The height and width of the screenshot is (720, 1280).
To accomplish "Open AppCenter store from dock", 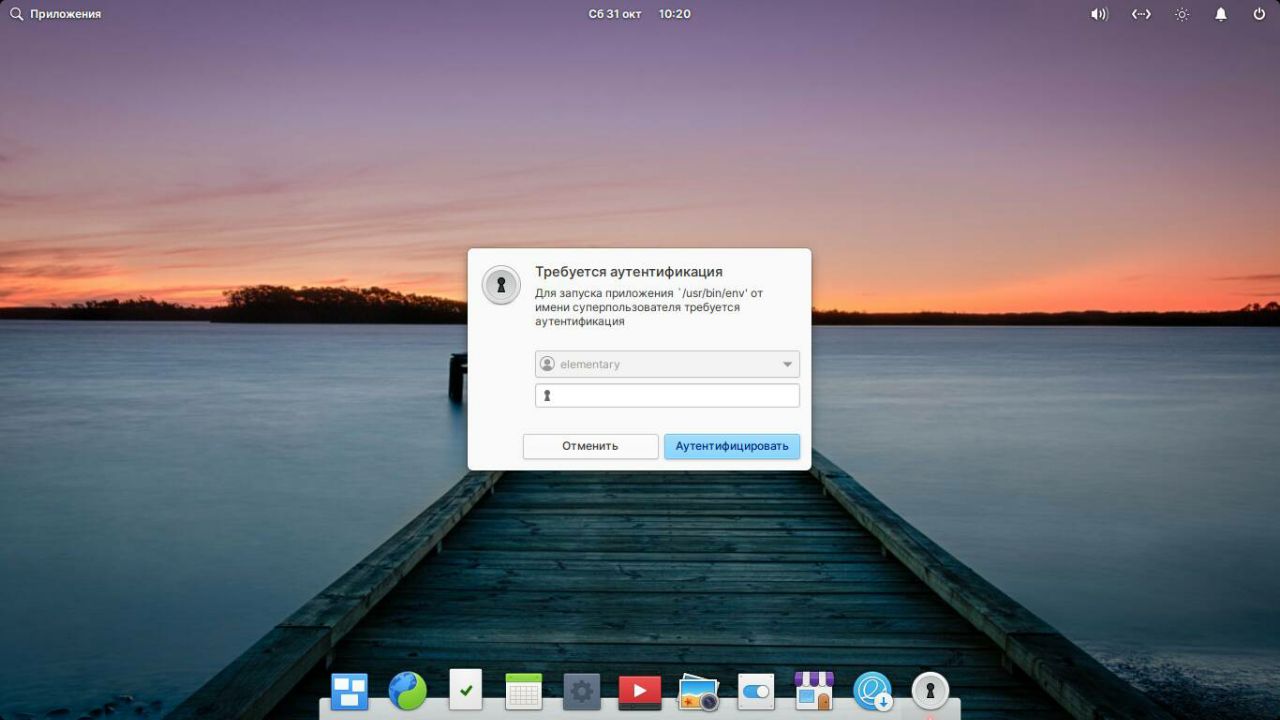I will point(814,691).
